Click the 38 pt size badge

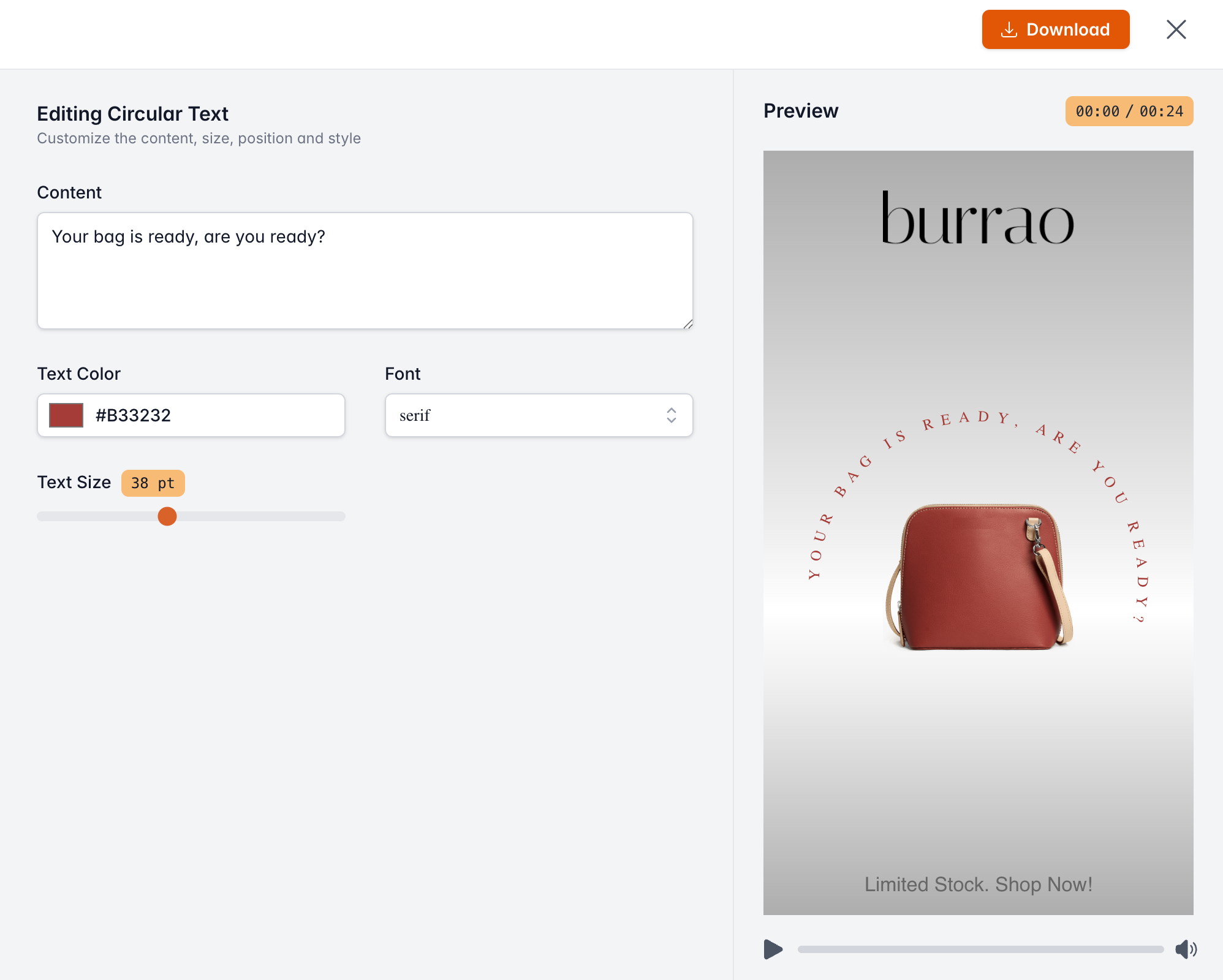pyautogui.click(x=153, y=483)
